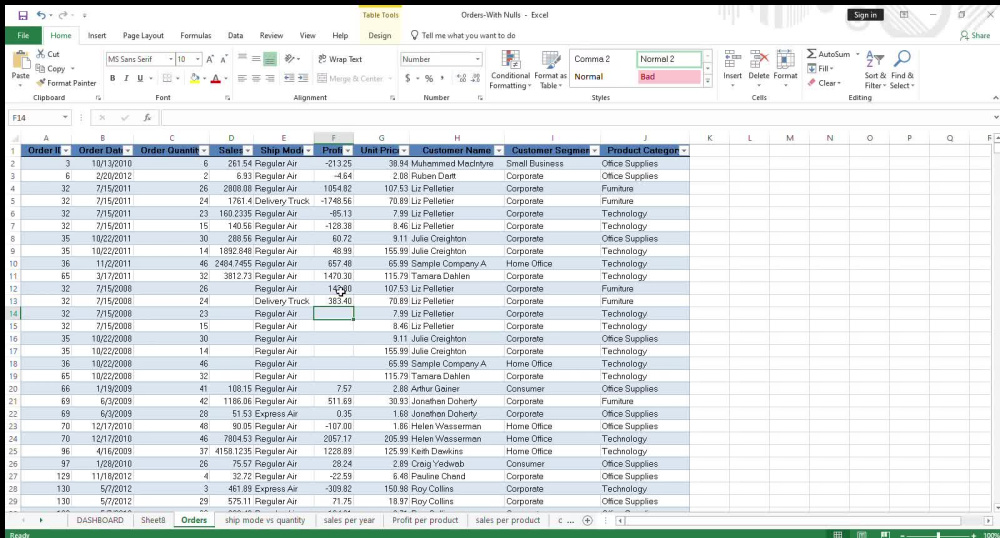
Task: Apply the yellow fill color bucket
Action: click(195, 78)
